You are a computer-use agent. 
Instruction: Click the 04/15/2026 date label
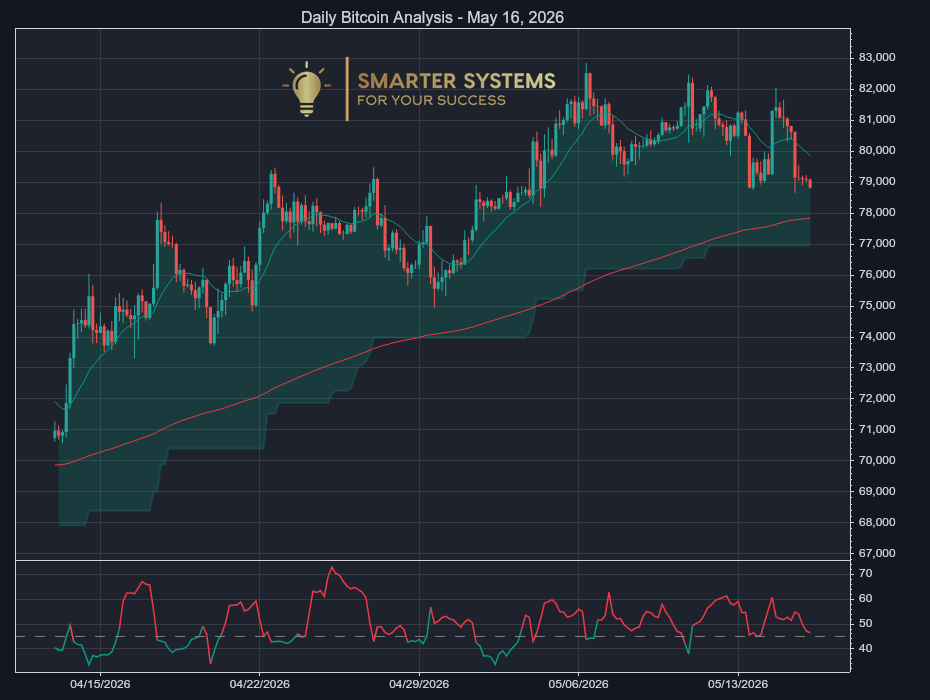[x=100, y=684]
